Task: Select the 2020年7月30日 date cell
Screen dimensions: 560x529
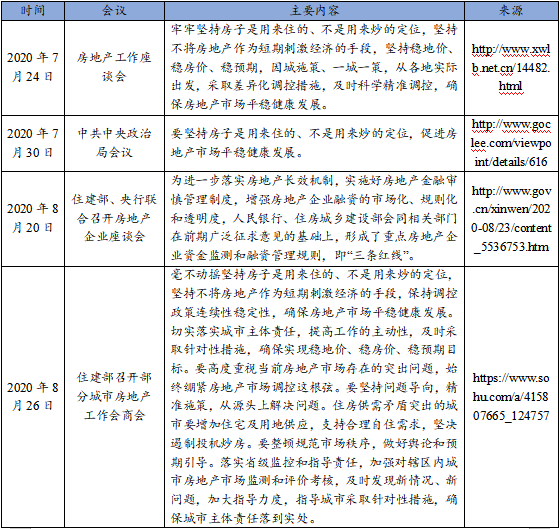Action: click(x=32, y=143)
